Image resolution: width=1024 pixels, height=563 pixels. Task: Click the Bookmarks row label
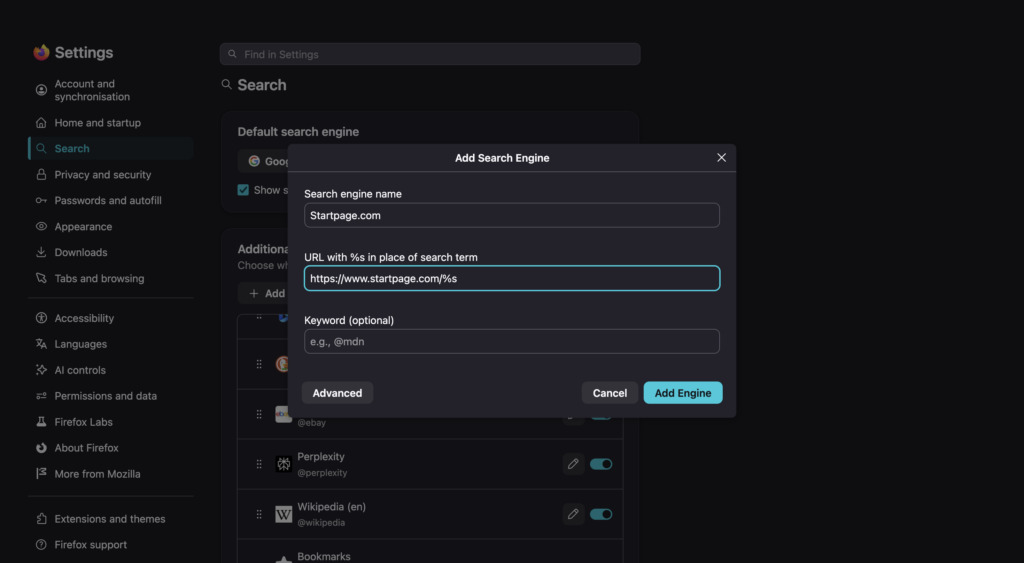[x=324, y=556]
